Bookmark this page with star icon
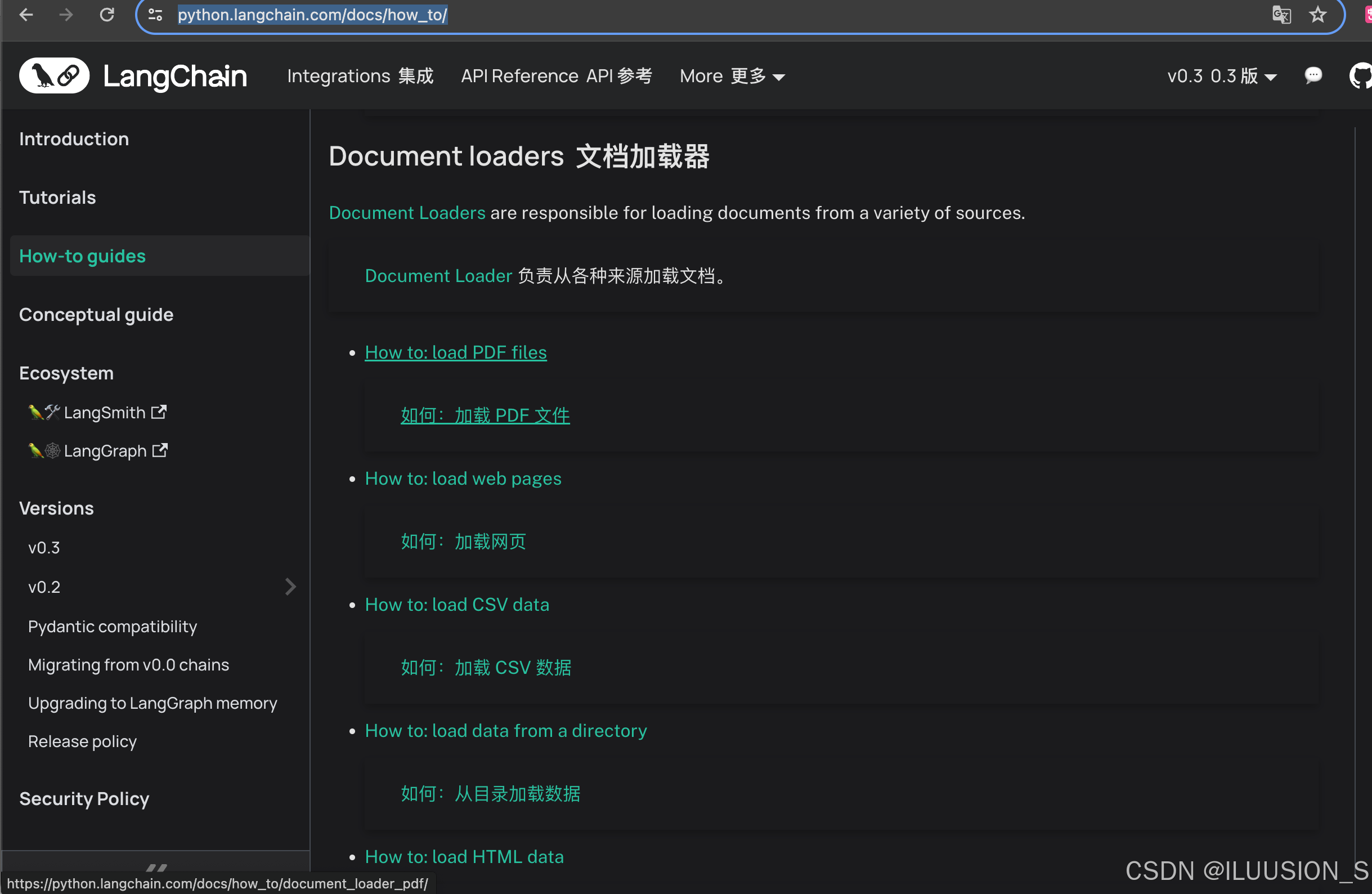 pyautogui.click(x=1318, y=15)
